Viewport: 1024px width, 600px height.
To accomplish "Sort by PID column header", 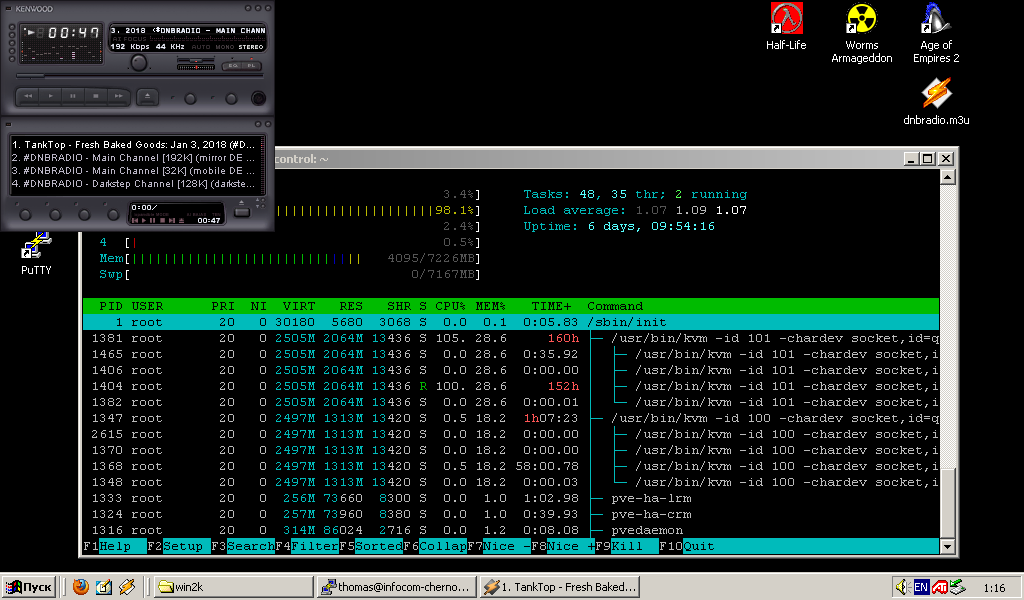I will pyautogui.click(x=111, y=306).
